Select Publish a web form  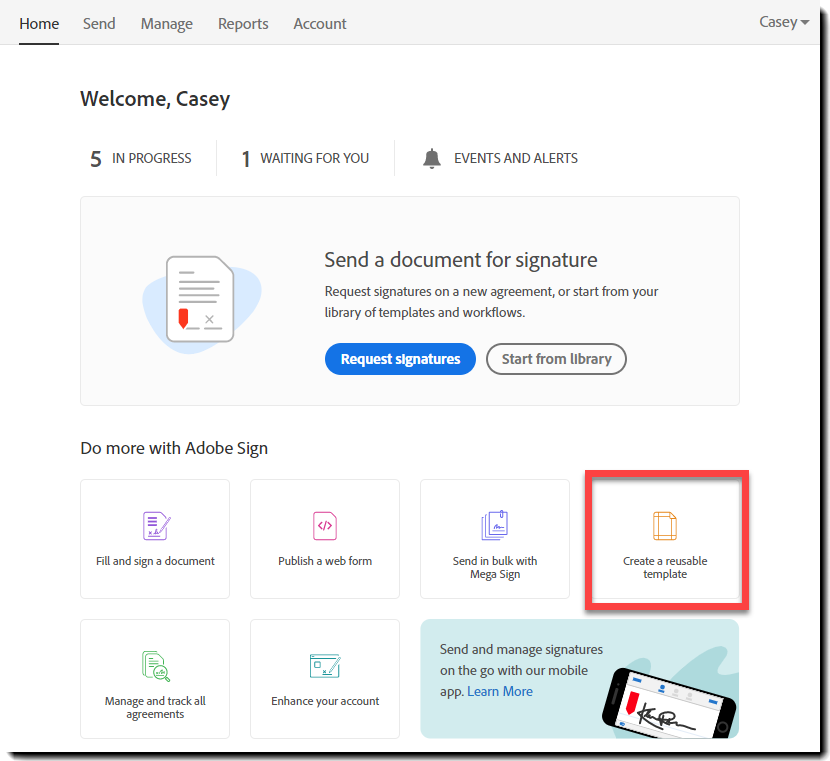(324, 539)
